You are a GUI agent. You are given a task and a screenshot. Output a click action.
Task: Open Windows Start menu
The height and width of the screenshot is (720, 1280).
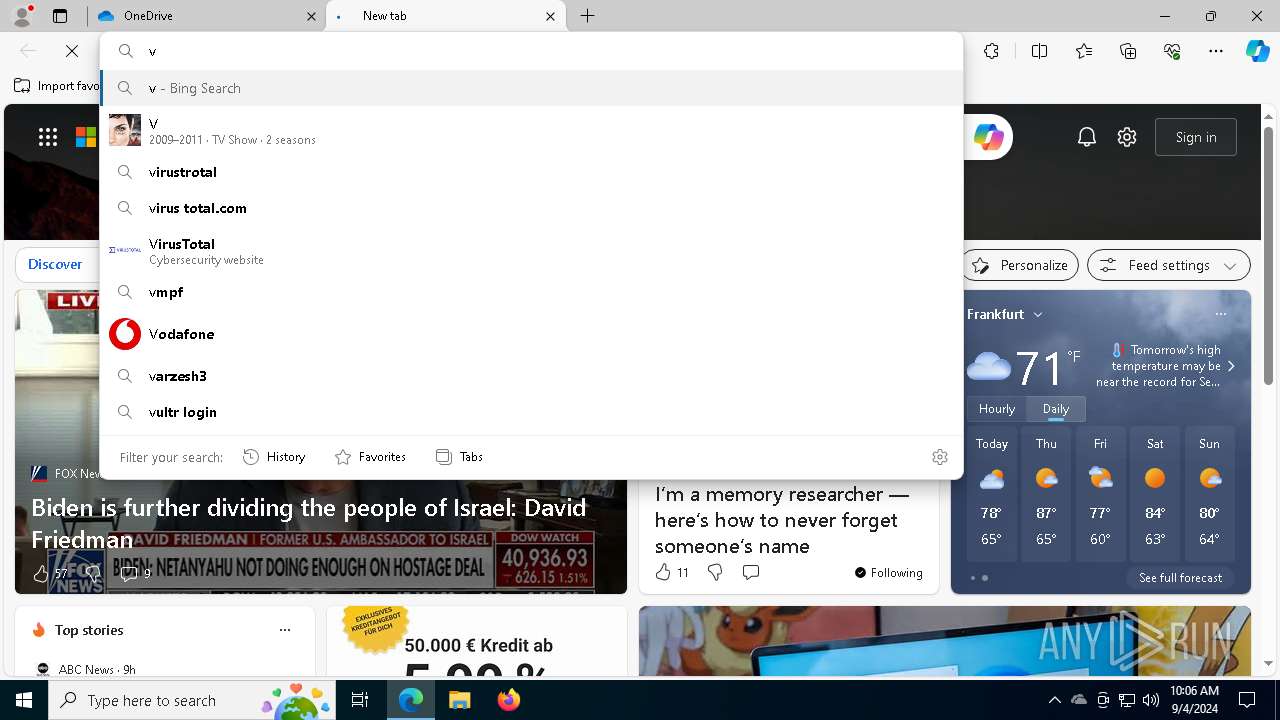pos(24,701)
